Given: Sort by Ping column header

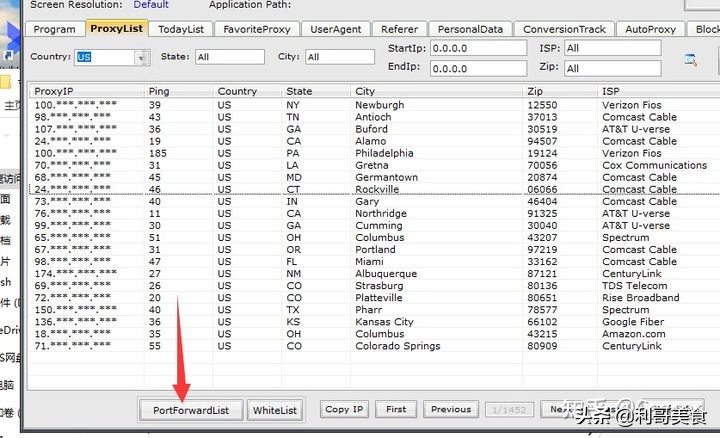Looking at the screenshot, I should [x=179, y=91].
